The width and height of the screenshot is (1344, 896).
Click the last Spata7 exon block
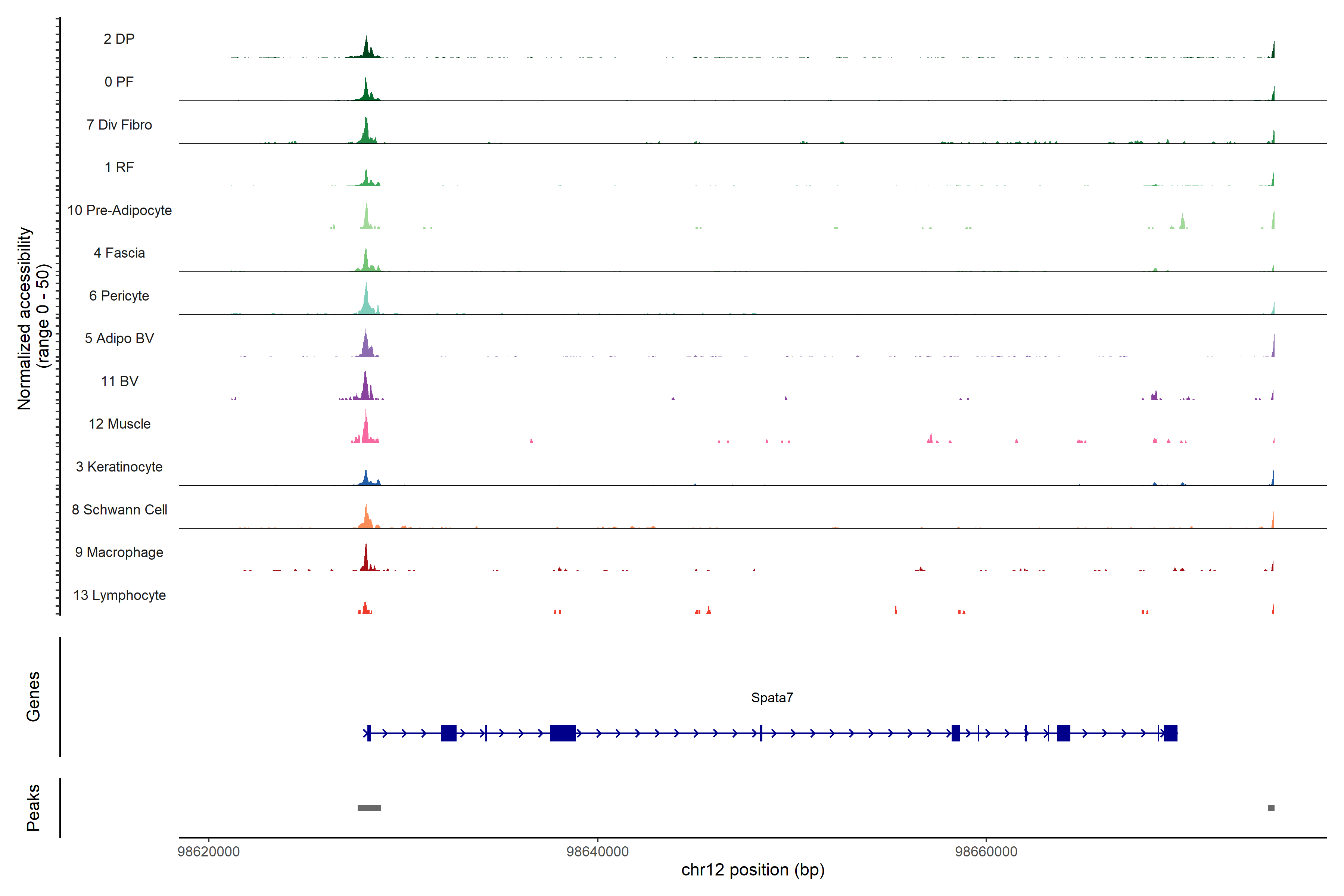click(1170, 733)
